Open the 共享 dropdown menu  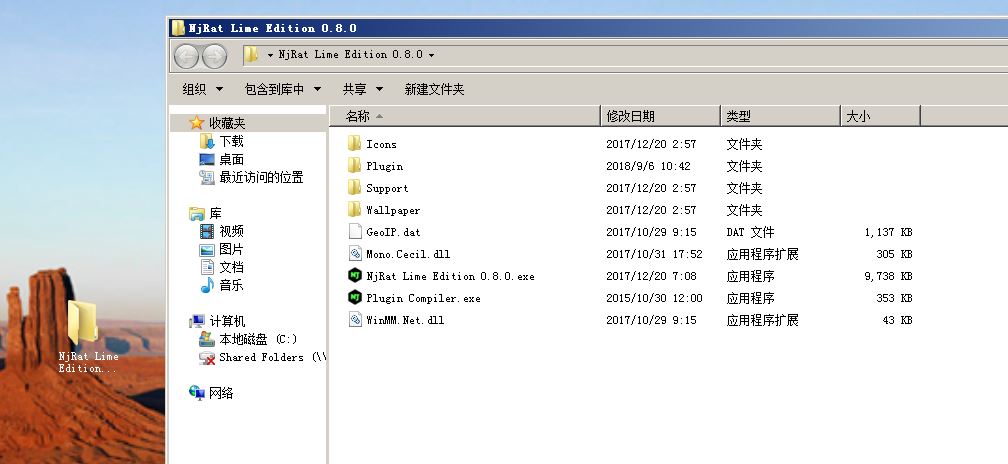363,89
